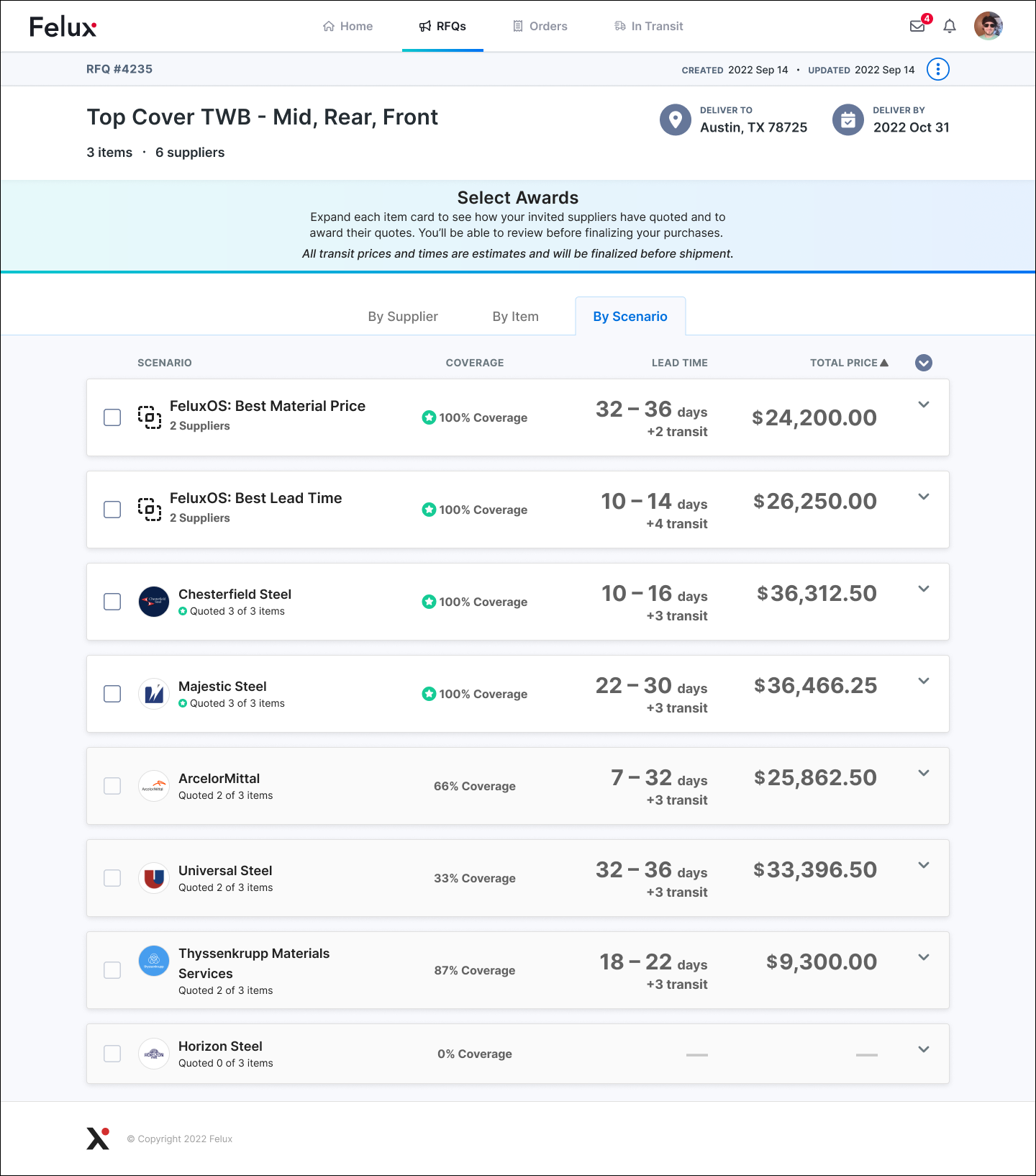Switch to the By Supplier tab
The width and height of the screenshot is (1036, 1176).
[x=403, y=317]
